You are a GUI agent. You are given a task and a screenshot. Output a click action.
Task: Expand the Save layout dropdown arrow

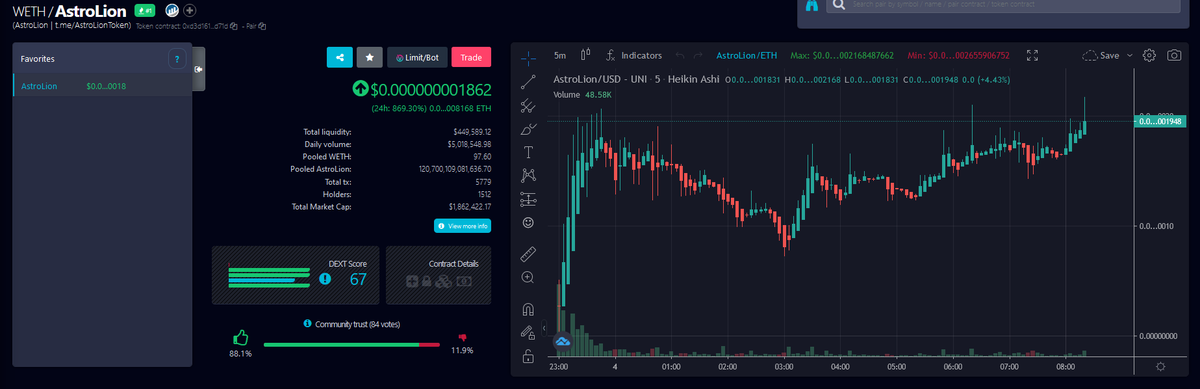1130,55
